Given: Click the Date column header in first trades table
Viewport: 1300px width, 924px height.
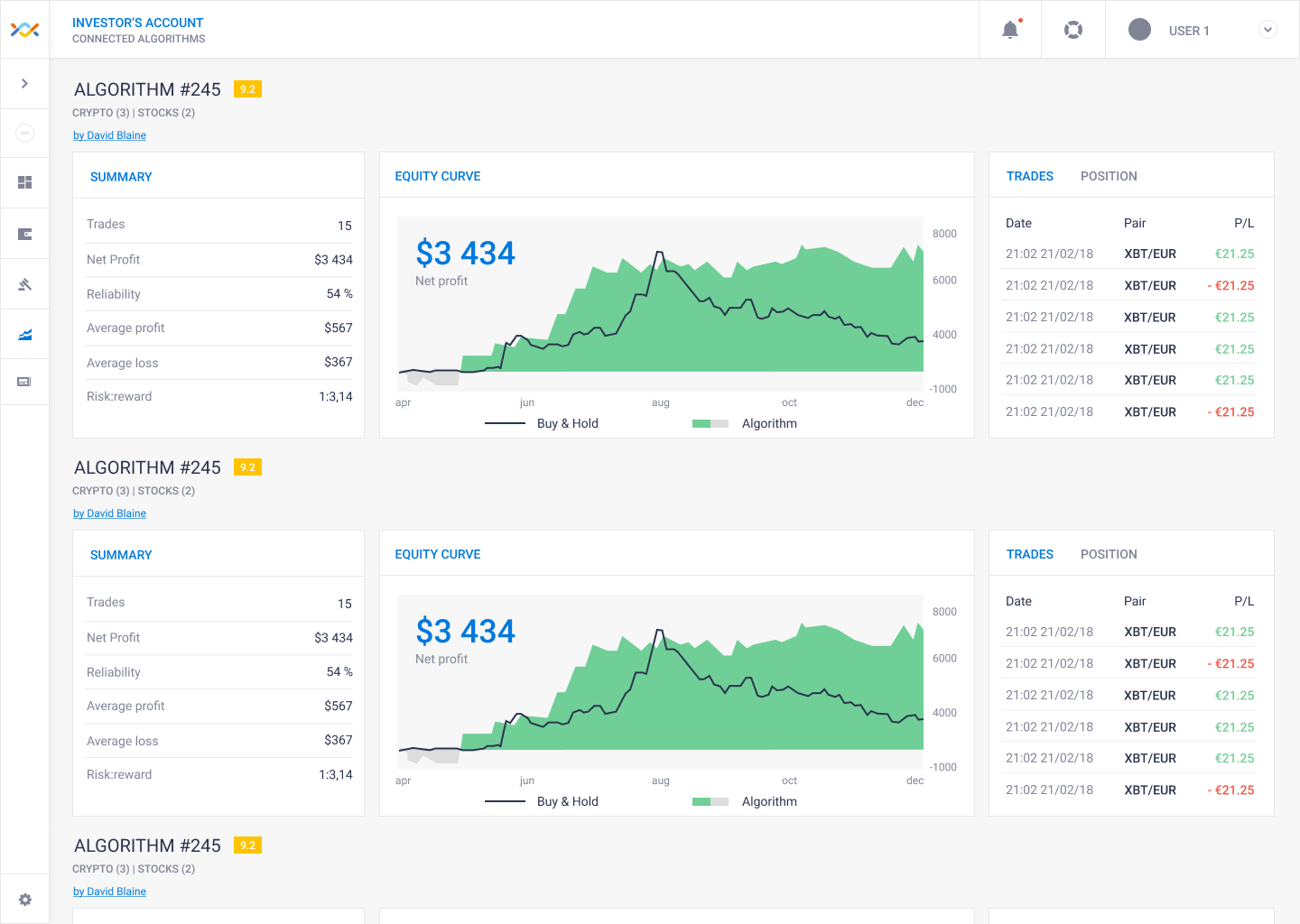Looking at the screenshot, I should pos(1018,223).
